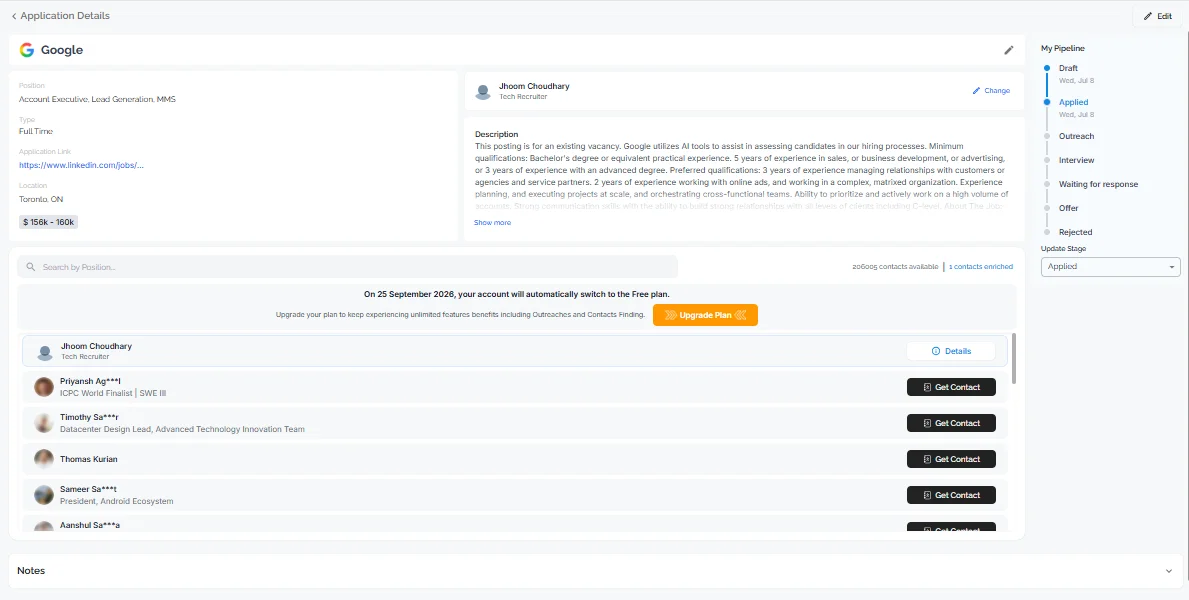Click the 206005 contacts available text
Screen dimensions: 1189x600
click(895, 267)
